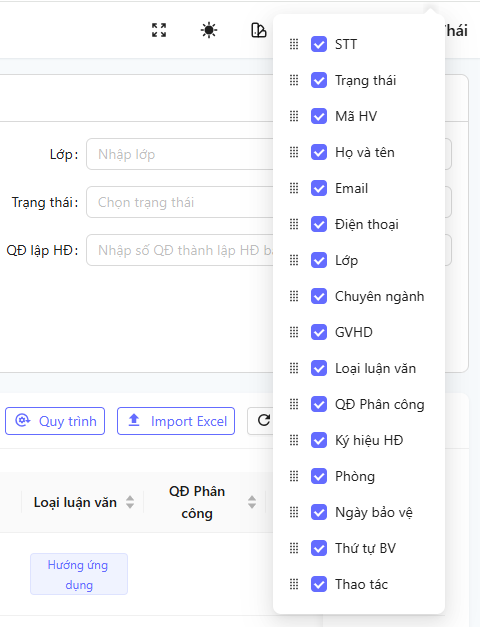
Task: Grab the drag handle beside STT
Action: point(294,44)
